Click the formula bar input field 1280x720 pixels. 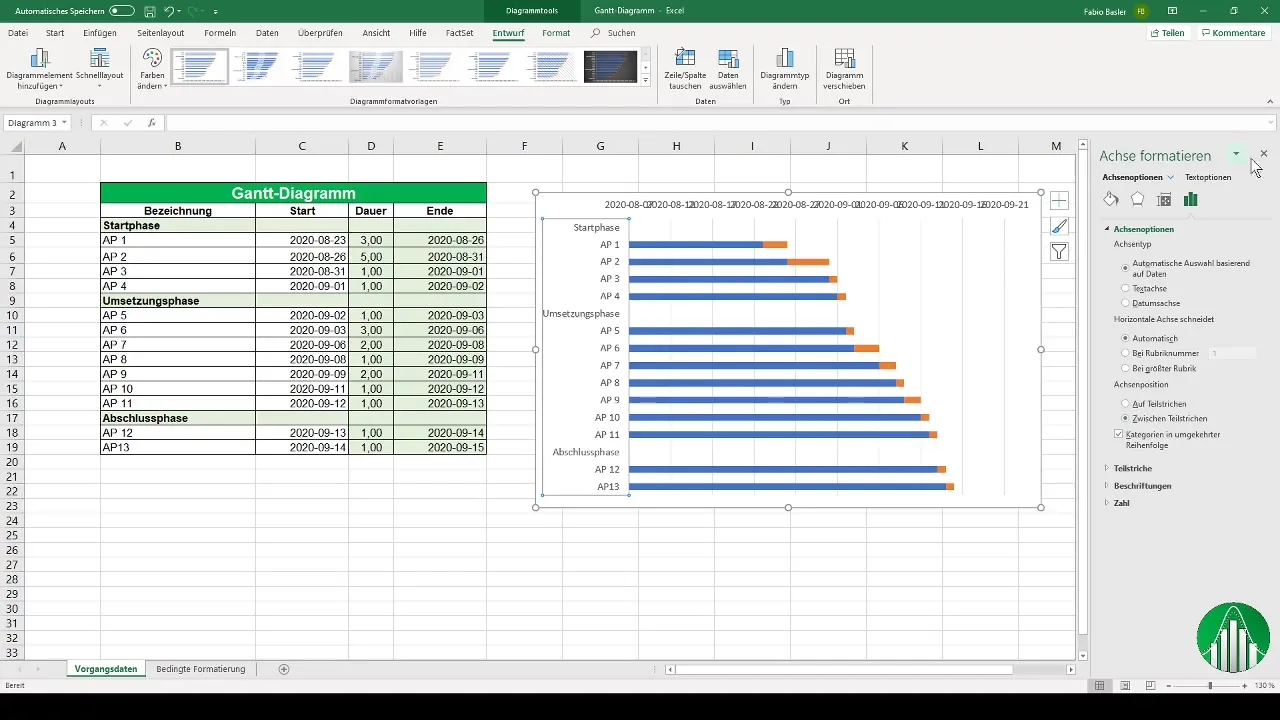(x=720, y=123)
